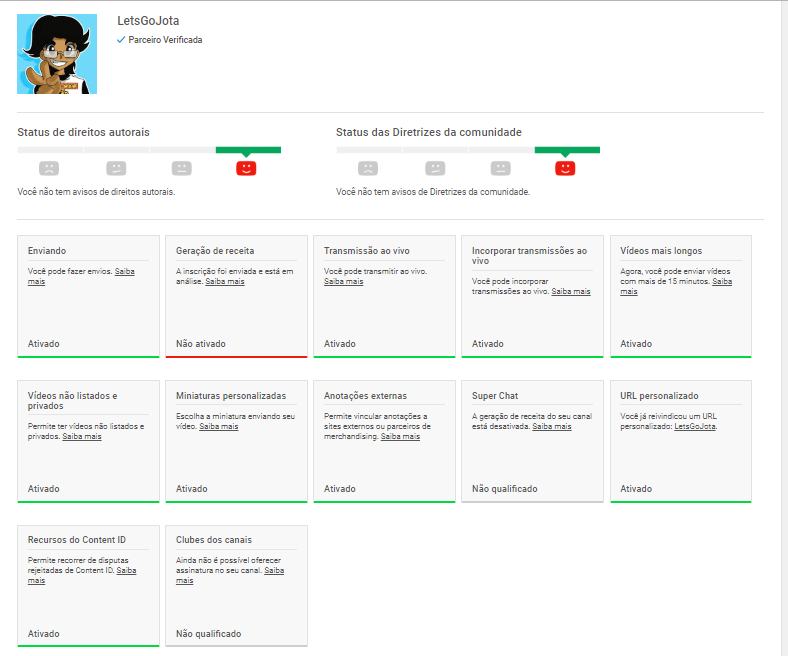Click 'Você não tem avisos de direitos autorais' text
This screenshot has height=656, width=788.
96,192
